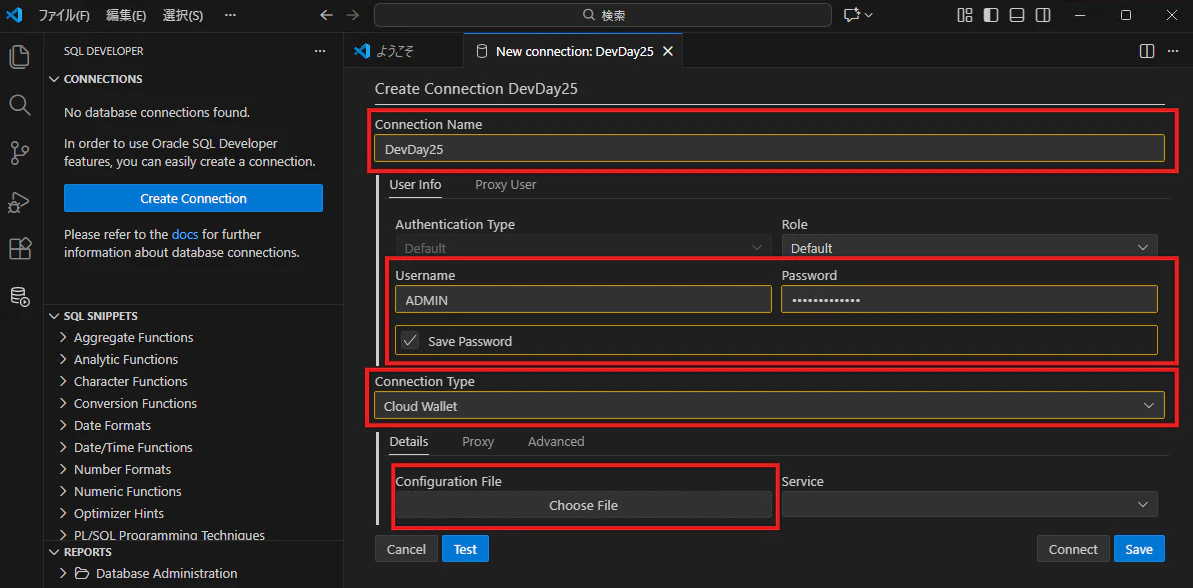This screenshot has width=1193, height=588.
Task: Open the Authentication Type dropdown
Action: (x=584, y=248)
